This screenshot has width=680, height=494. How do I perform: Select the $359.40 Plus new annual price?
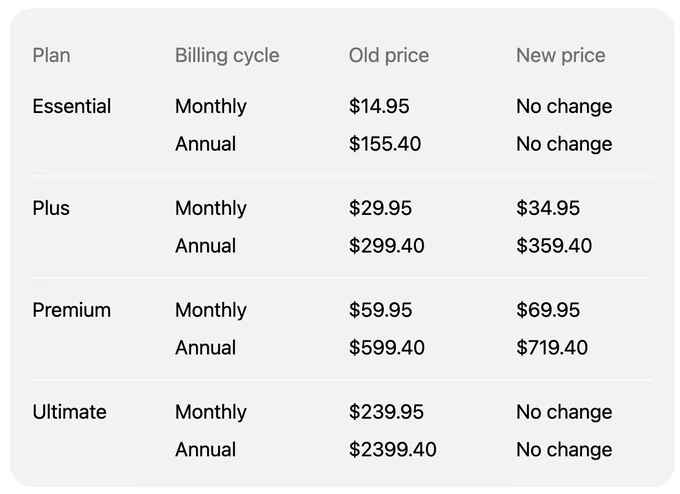point(554,246)
